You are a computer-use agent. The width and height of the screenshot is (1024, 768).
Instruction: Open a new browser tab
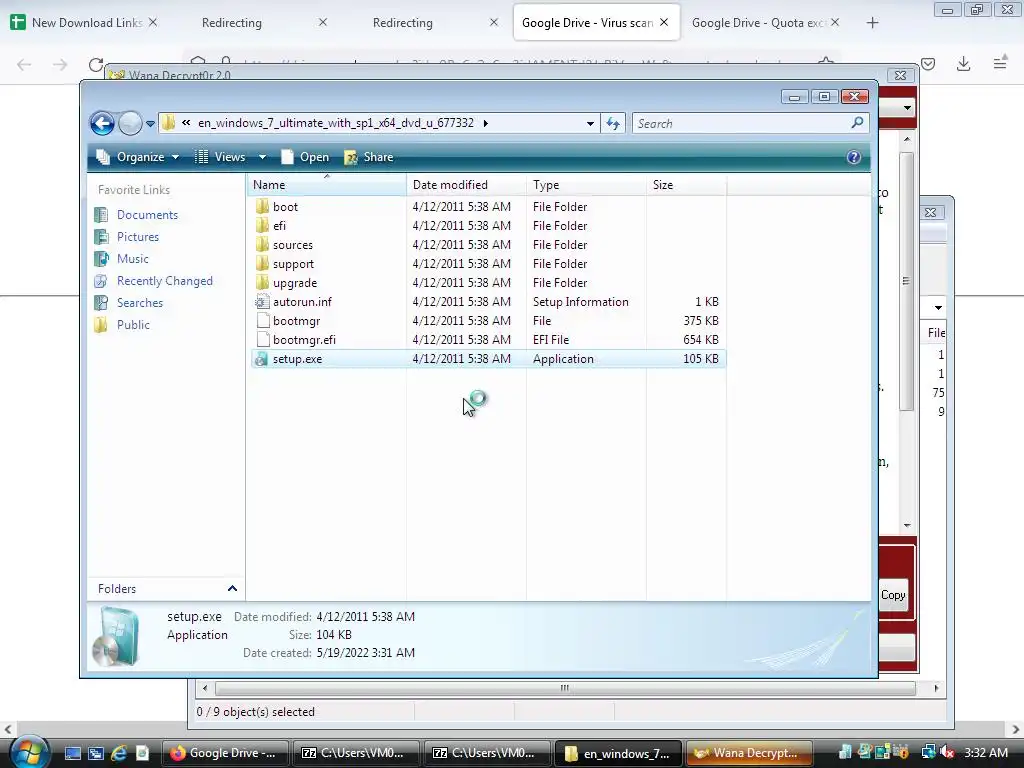click(x=872, y=23)
